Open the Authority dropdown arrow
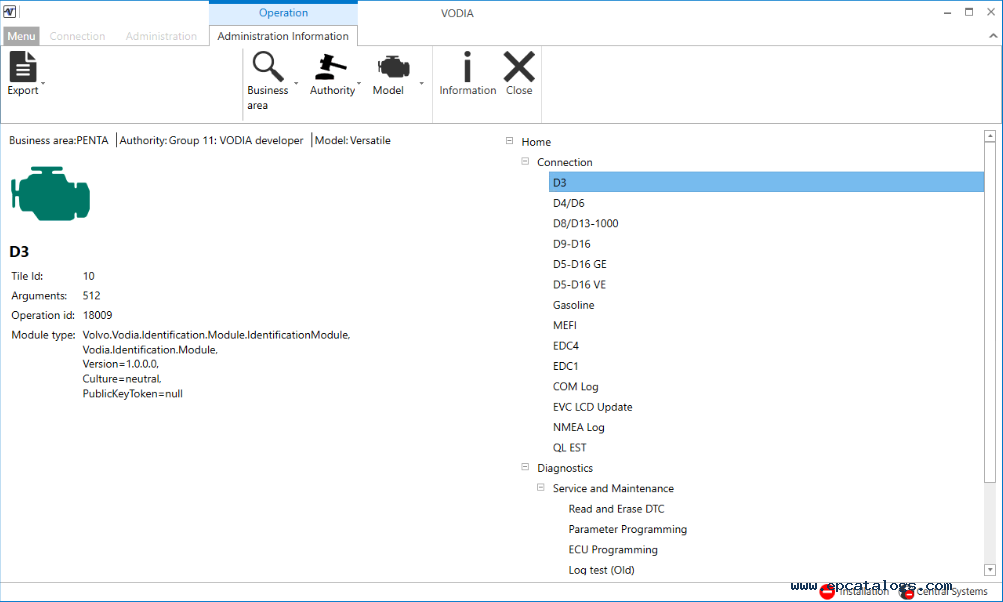 coord(359,84)
